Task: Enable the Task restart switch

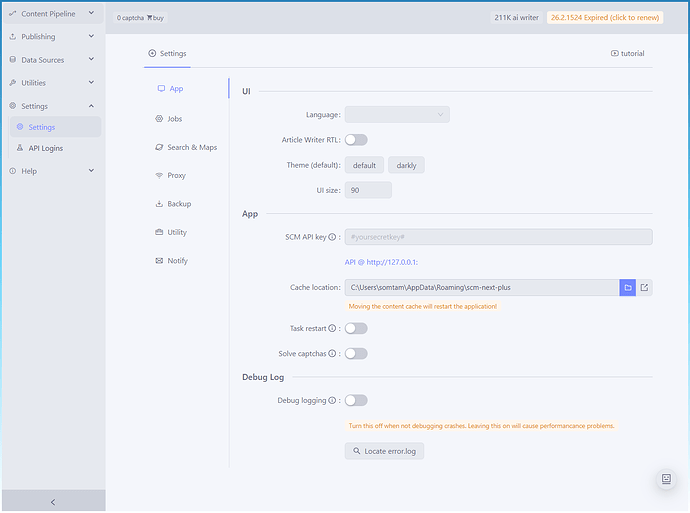Action: (x=356, y=328)
